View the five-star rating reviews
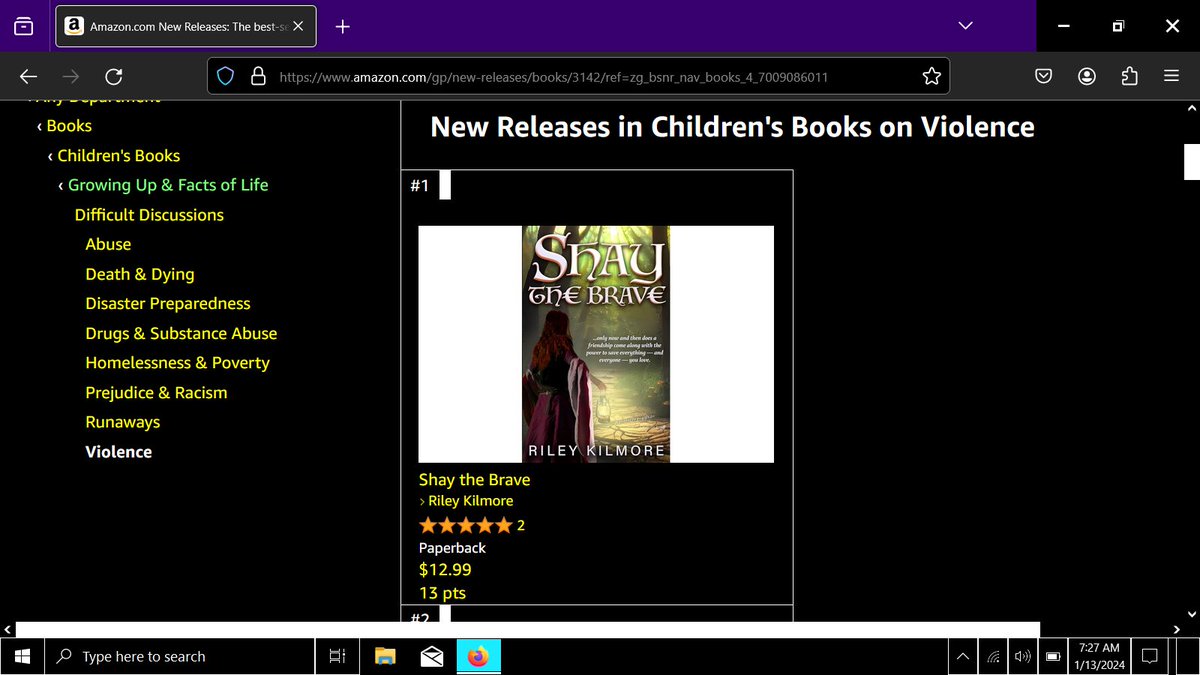The width and height of the screenshot is (1200, 675). (466, 525)
